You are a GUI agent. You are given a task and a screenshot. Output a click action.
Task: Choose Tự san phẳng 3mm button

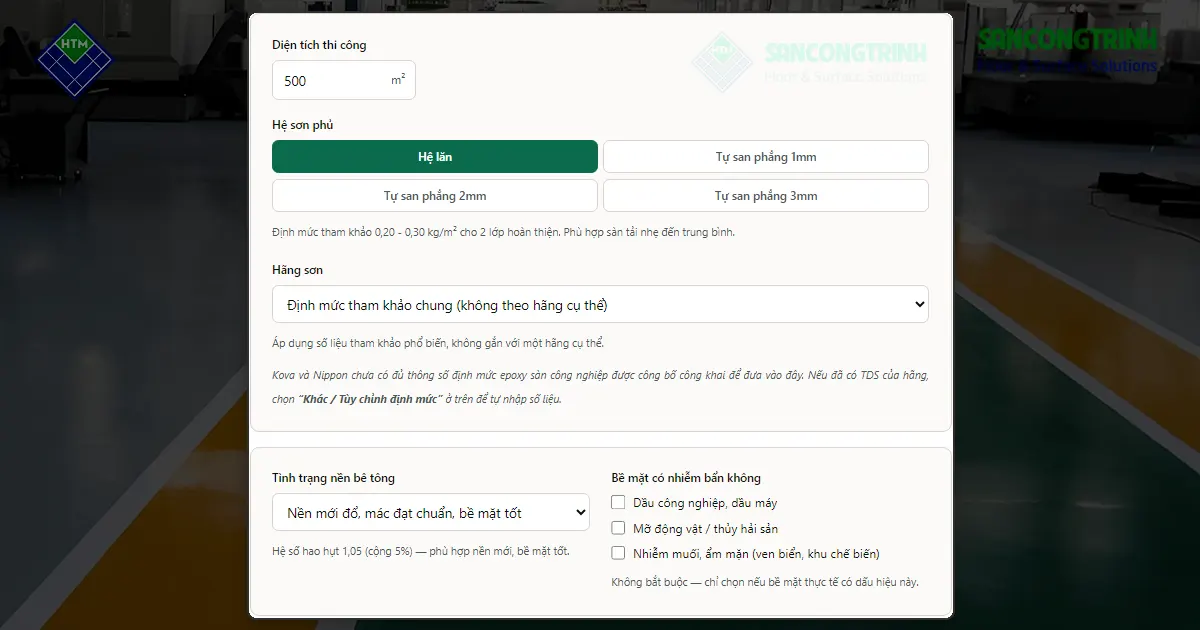pos(766,196)
